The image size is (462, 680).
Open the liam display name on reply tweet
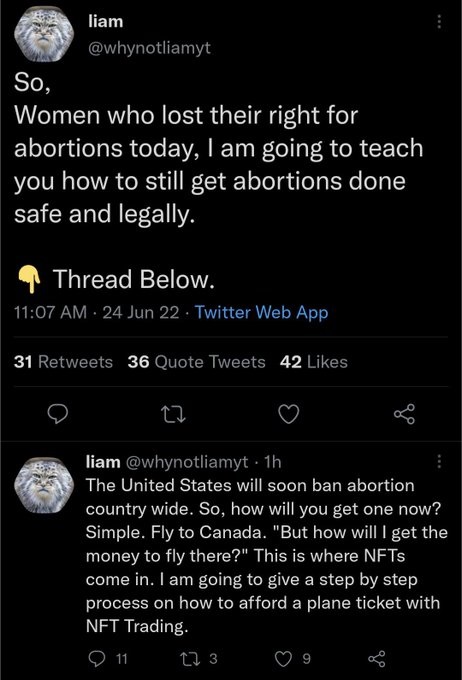103,462
